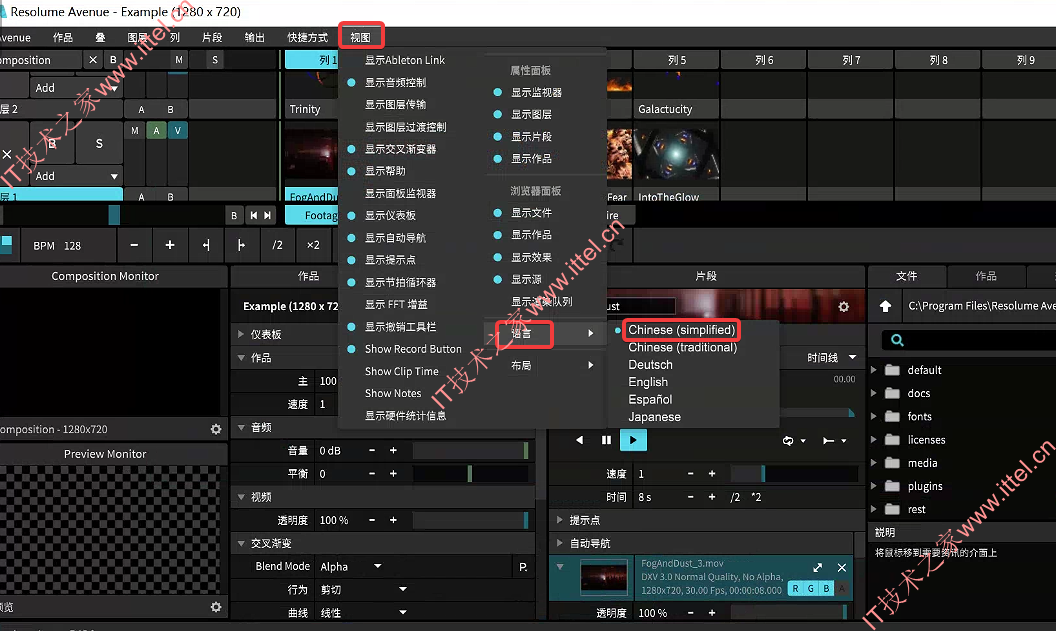Open layer 2 Add blend mode dropdown
This screenshot has width=1056, height=631.
(x=75, y=176)
